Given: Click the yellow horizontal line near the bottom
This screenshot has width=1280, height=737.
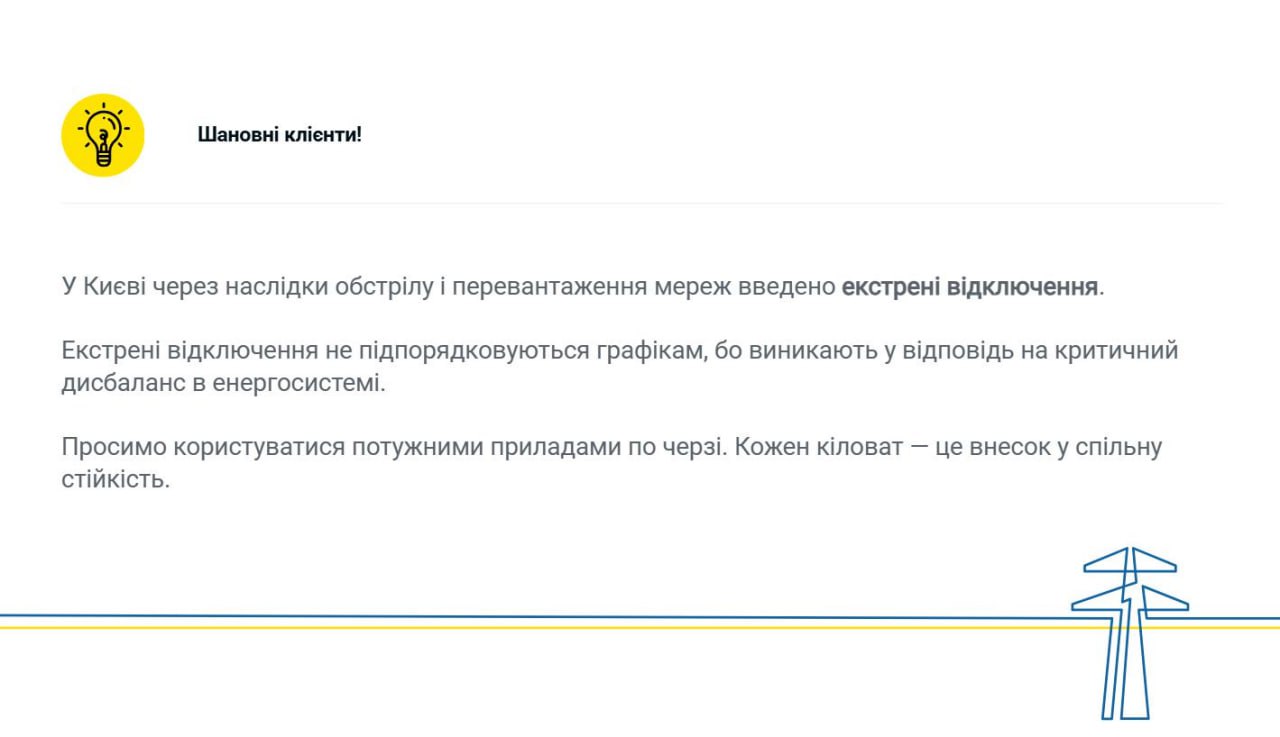Looking at the screenshot, I should pyautogui.click(x=500, y=628).
